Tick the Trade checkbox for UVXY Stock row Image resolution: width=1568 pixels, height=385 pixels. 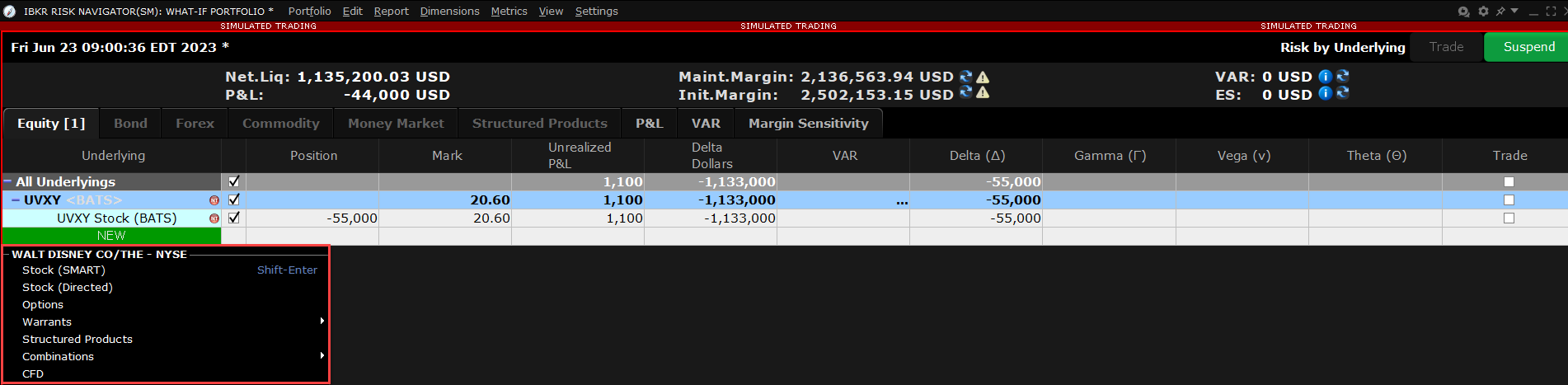pyautogui.click(x=1509, y=218)
